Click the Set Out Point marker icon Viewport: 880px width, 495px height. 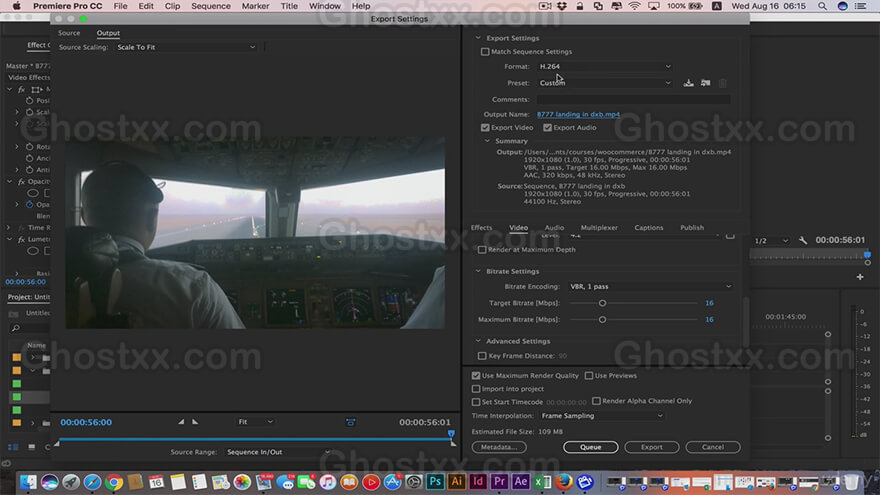(195, 421)
